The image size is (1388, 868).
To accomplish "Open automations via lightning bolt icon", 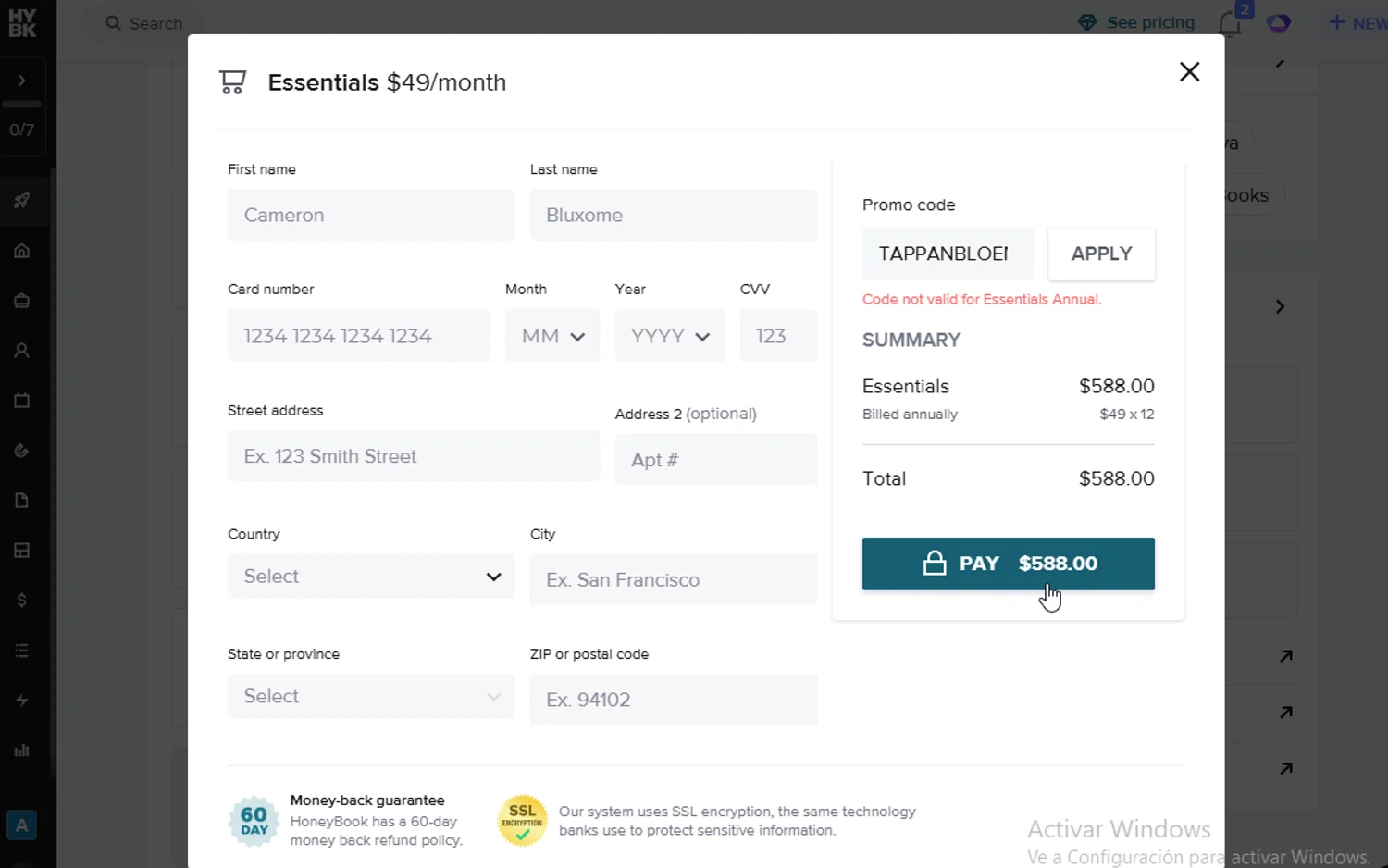I will [x=22, y=701].
